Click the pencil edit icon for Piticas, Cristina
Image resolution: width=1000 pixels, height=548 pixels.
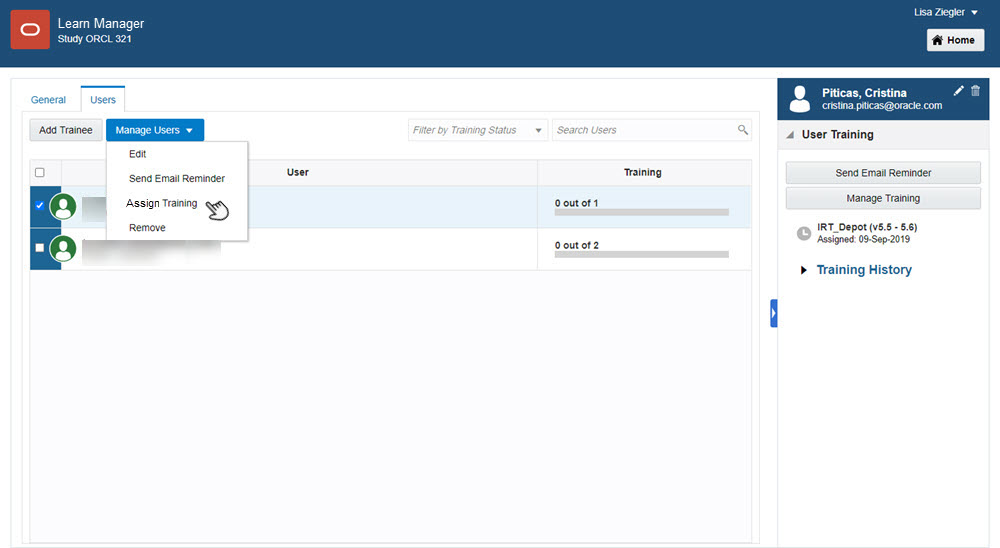tap(958, 91)
